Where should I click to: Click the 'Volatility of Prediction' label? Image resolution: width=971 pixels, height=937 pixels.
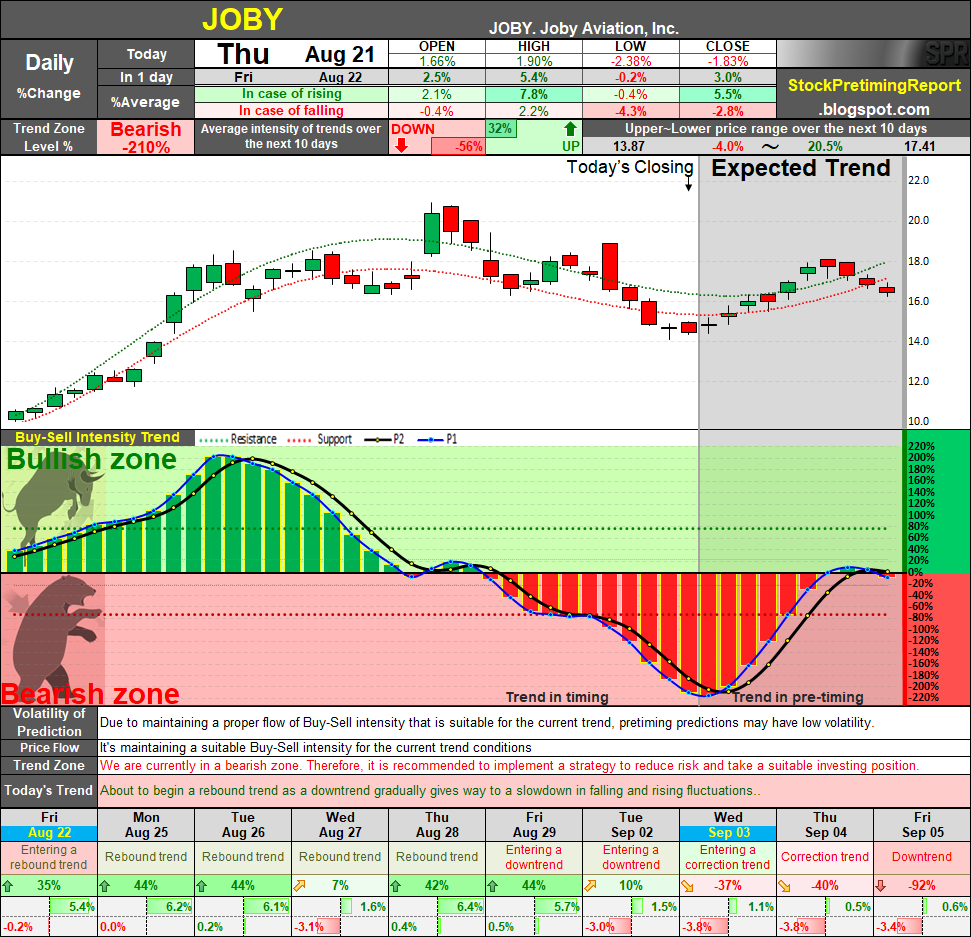49,722
